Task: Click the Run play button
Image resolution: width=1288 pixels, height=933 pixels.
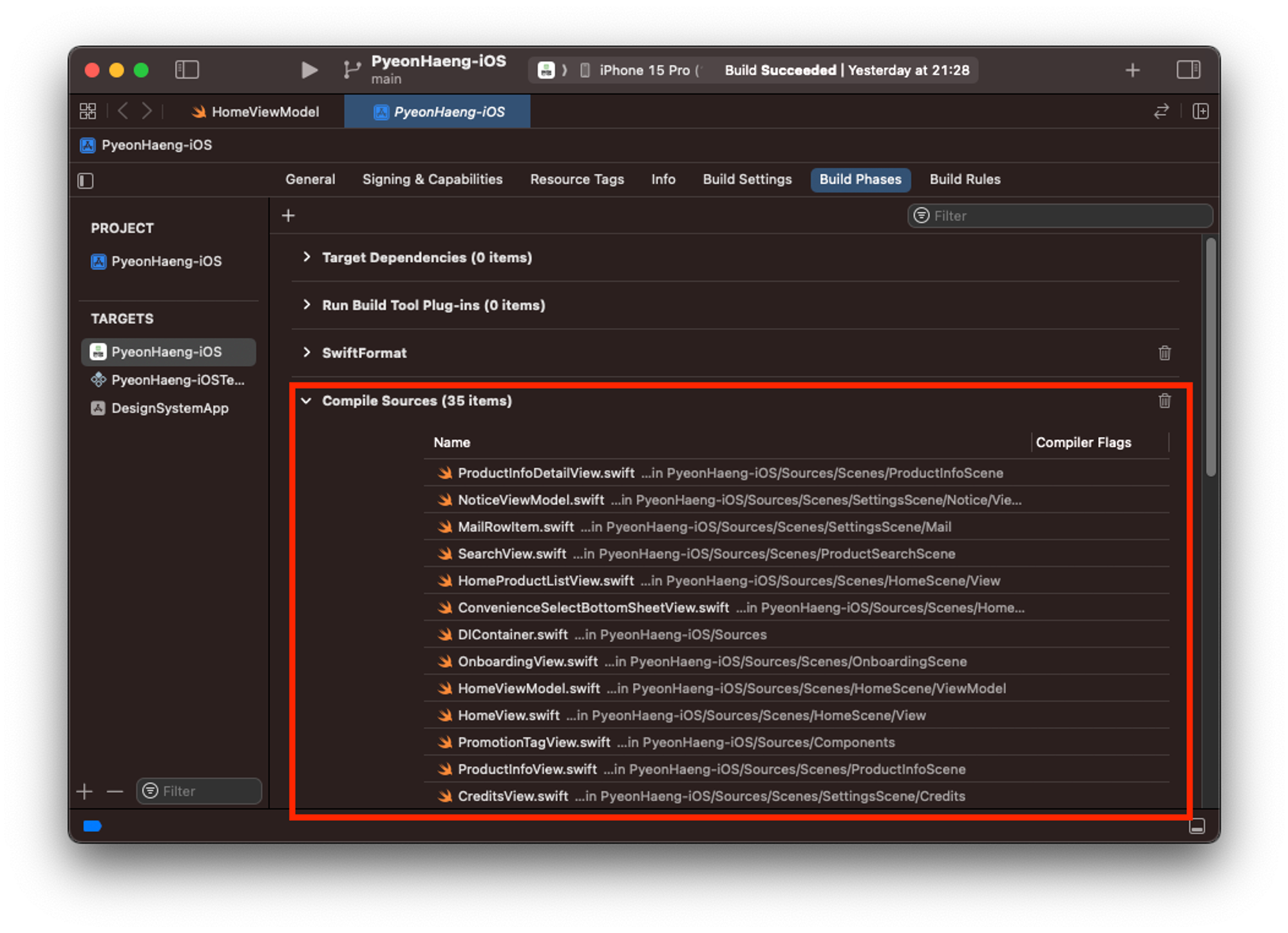Action: pos(309,70)
